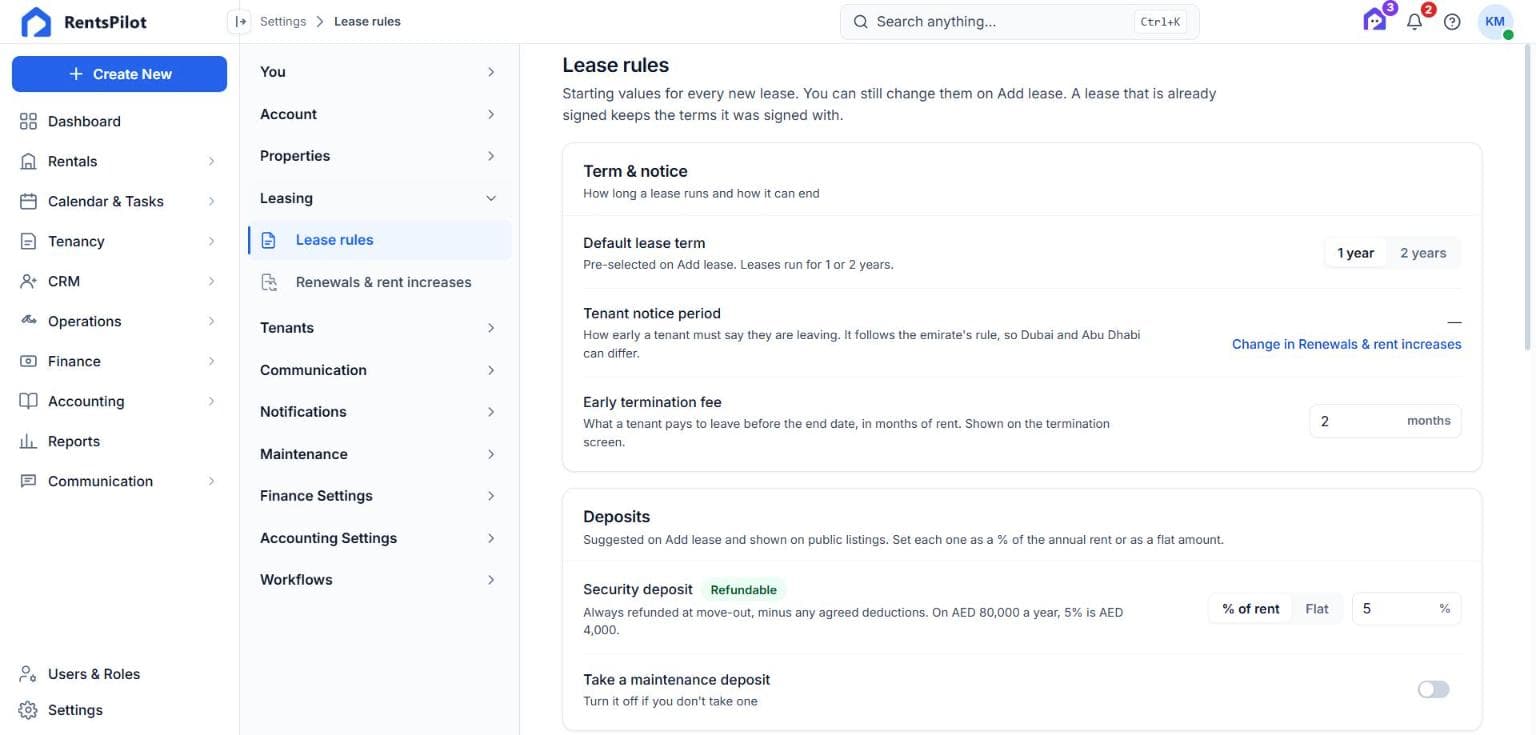
Task: Select the 2 years lease term
Action: pyautogui.click(x=1423, y=253)
